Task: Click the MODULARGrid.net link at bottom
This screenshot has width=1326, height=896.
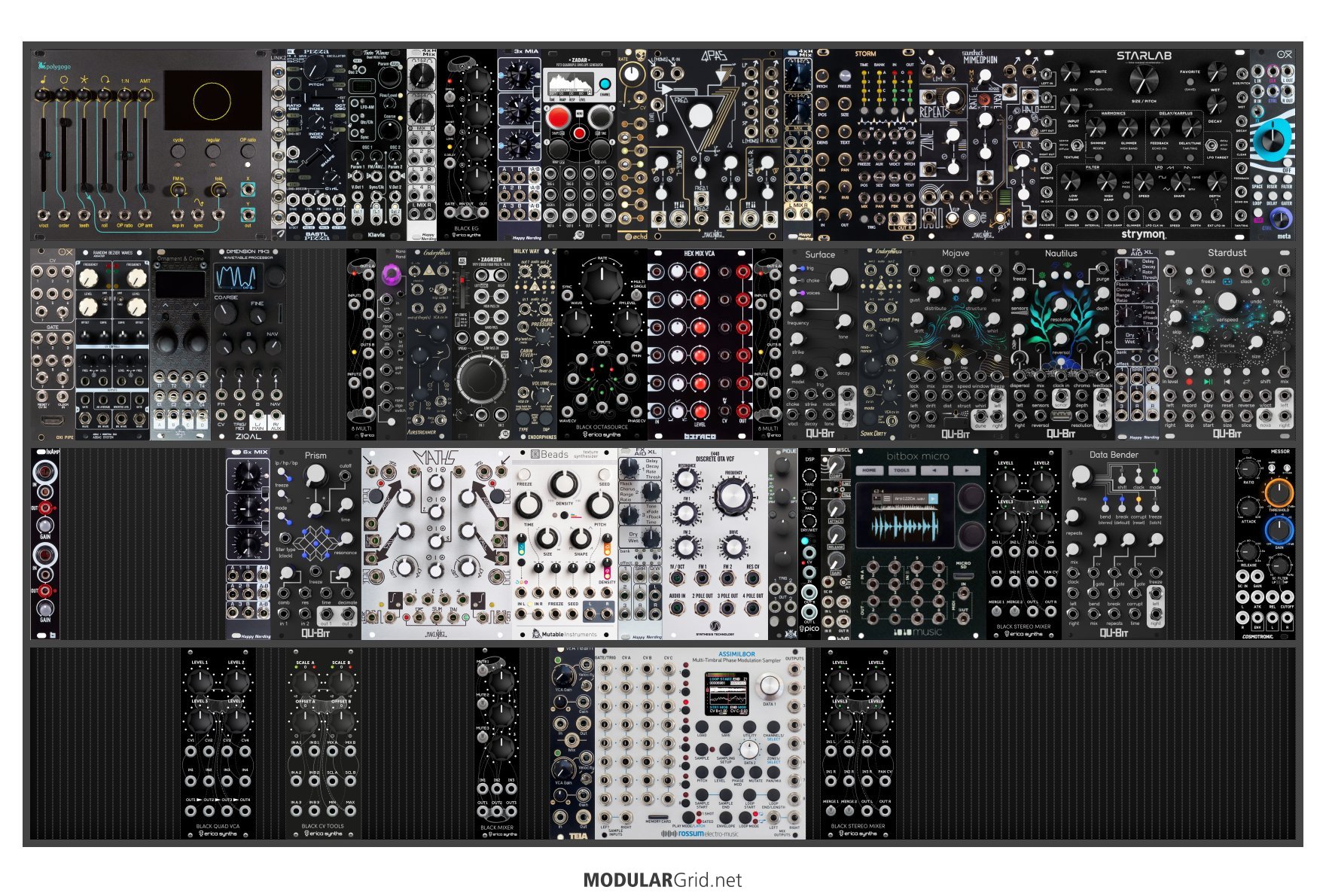Action: click(663, 880)
